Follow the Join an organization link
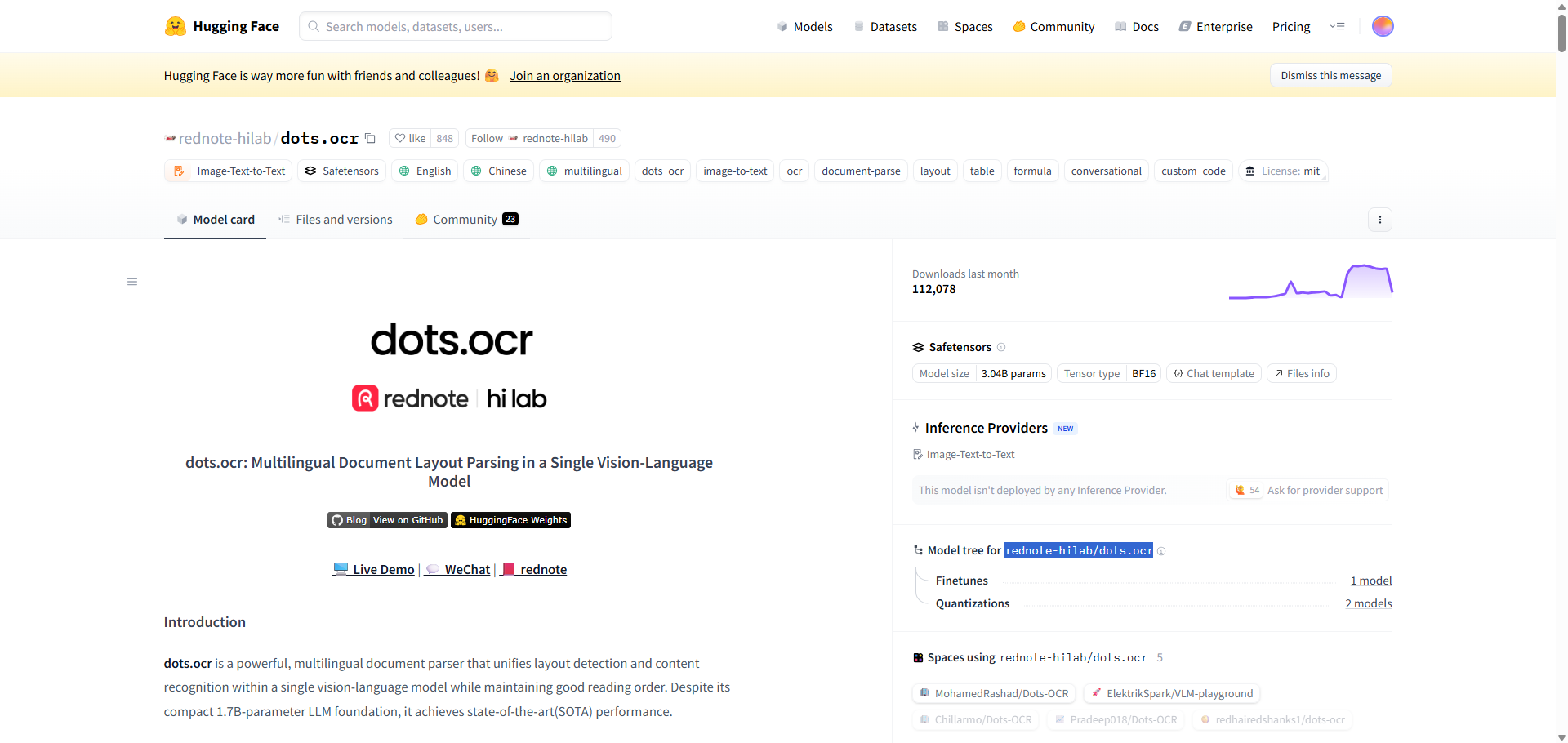The height and width of the screenshot is (743, 1568). coord(565,76)
